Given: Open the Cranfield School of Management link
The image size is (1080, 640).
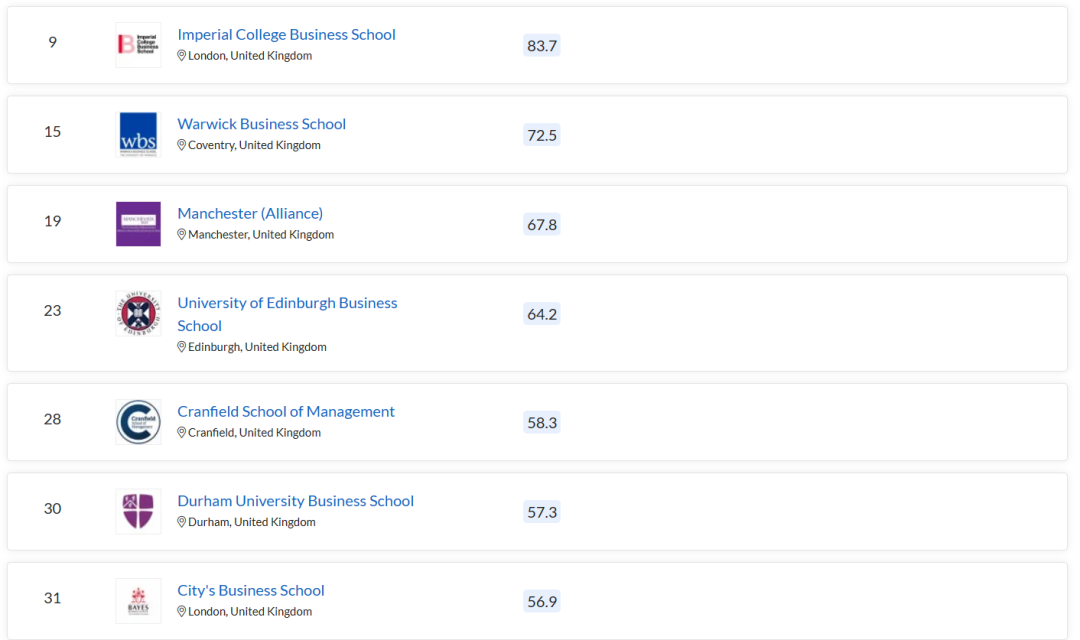Looking at the screenshot, I should 286,411.
